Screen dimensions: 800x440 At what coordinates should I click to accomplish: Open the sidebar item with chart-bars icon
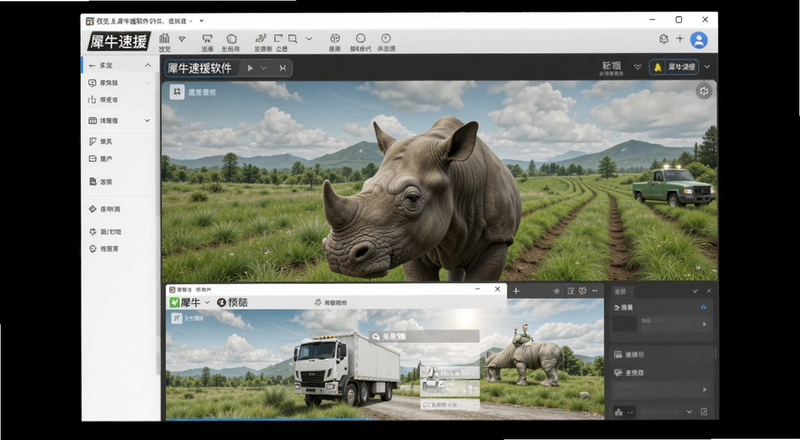coord(104,100)
